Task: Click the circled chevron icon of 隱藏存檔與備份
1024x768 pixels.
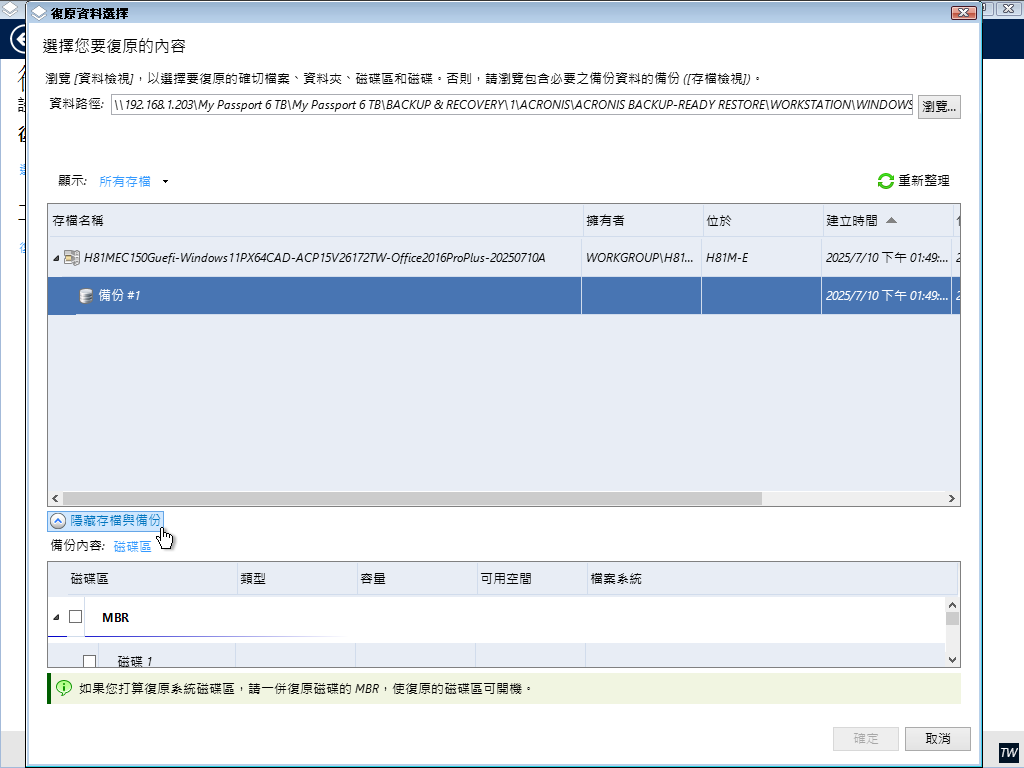Action: (x=58, y=521)
